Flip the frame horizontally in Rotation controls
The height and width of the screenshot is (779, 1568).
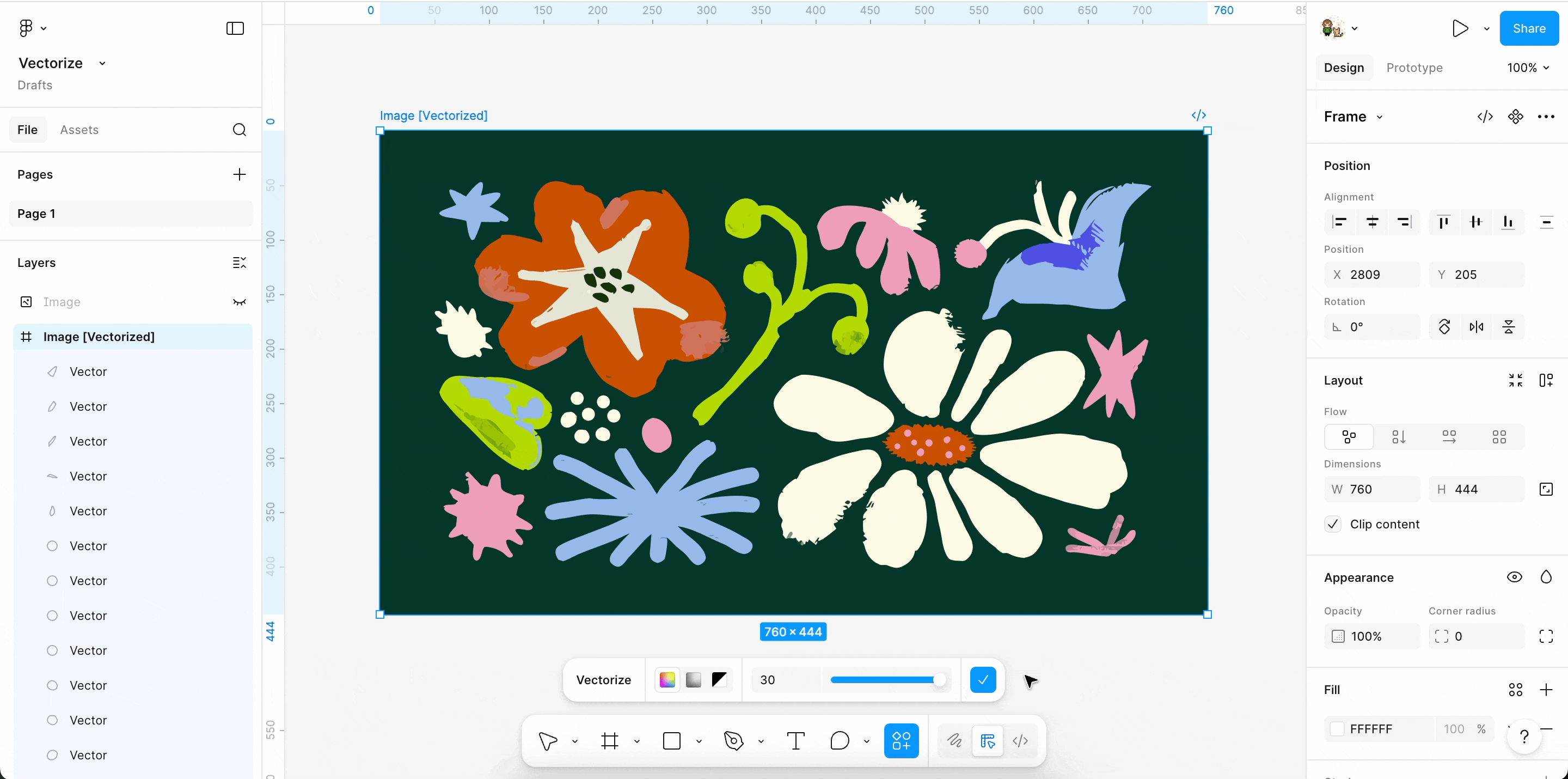coord(1476,326)
